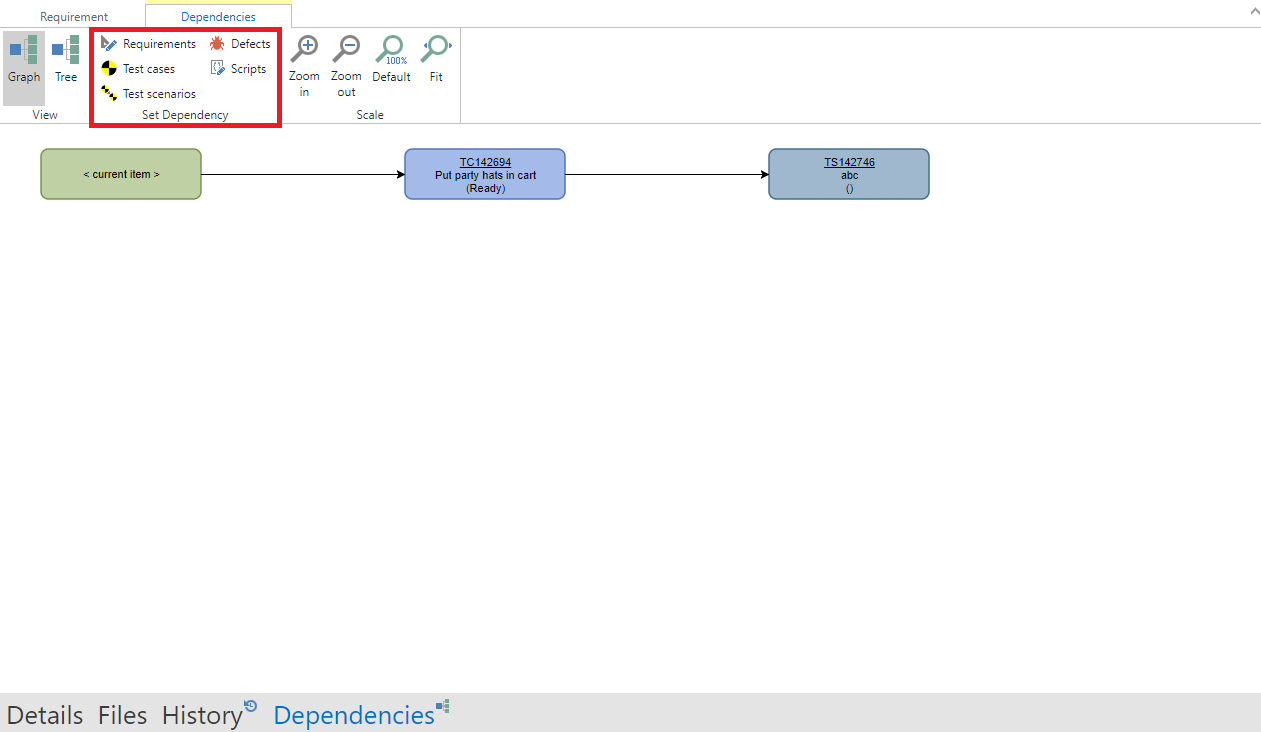Zoom out of the dependency graph

346,65
